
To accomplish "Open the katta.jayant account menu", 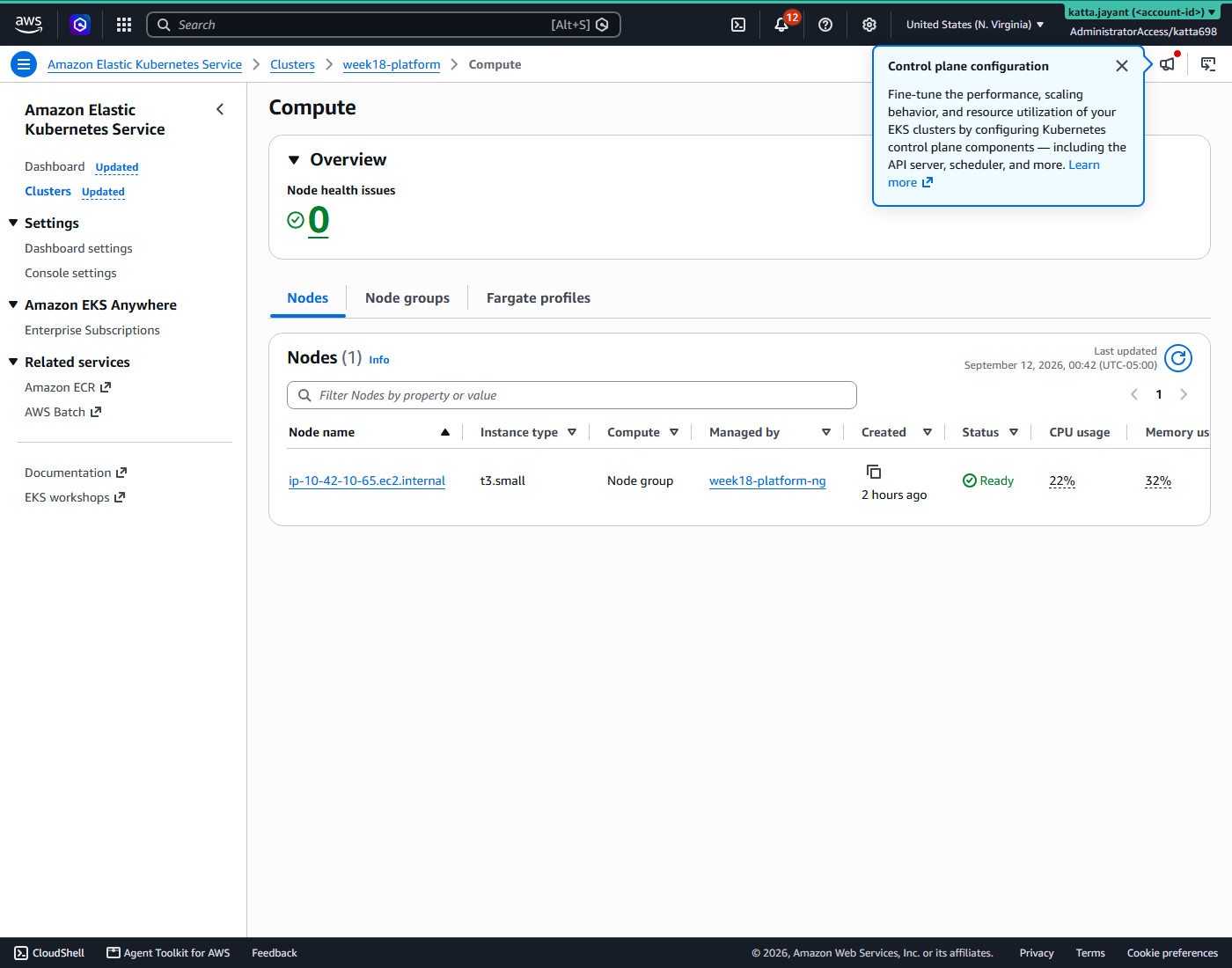I will pyautogui.click(x=1142, y=12).
